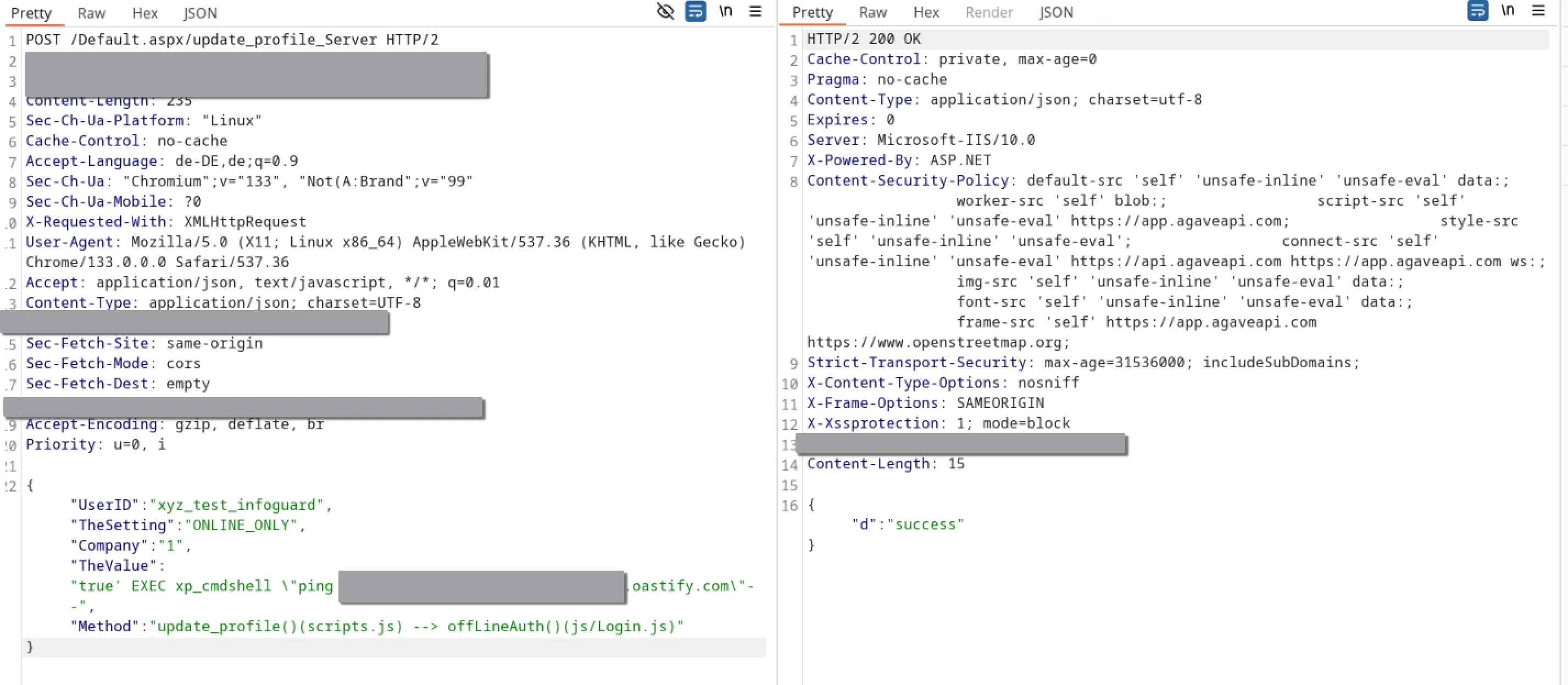
Task: Switch request view to Hex tab
Action: point(145,13)
